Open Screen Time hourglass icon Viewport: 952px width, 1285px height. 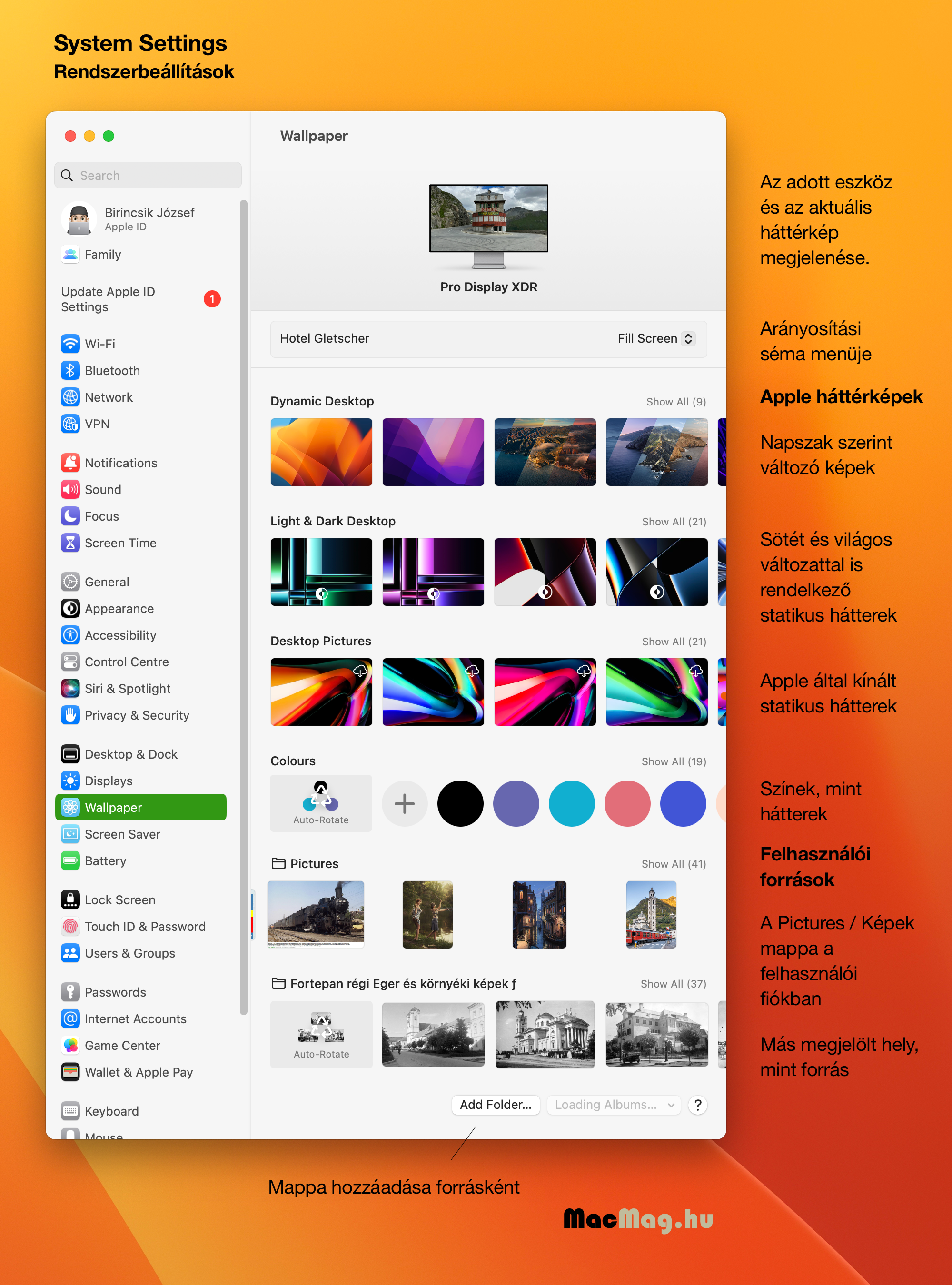coord(70,543)
